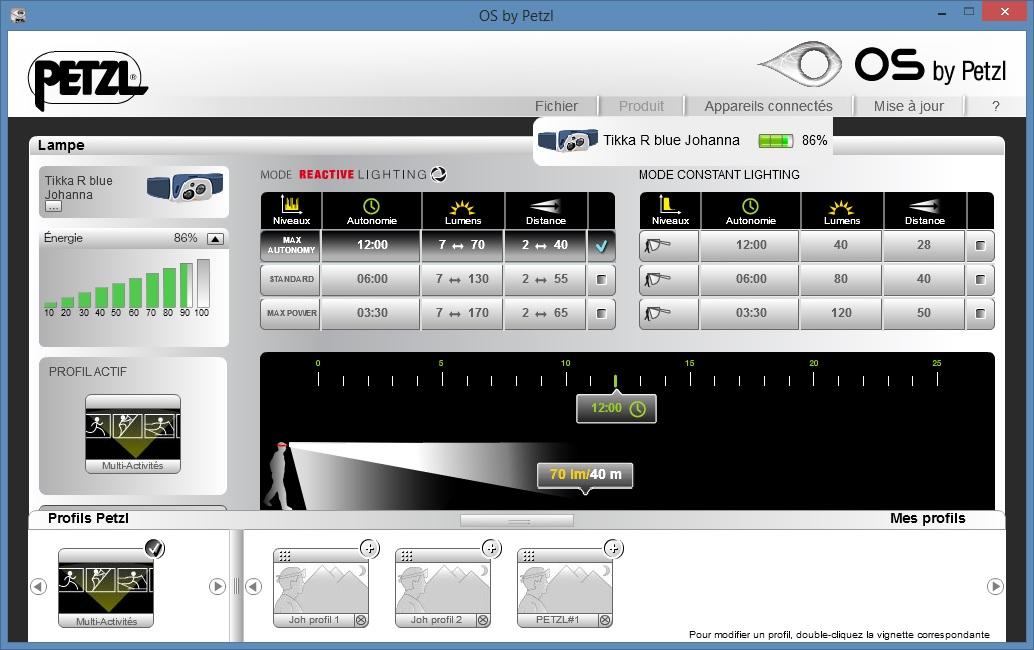Screen dimensions: 1034x650
Task: Click the header battery level icon
Action: click(x=776, y=140)
